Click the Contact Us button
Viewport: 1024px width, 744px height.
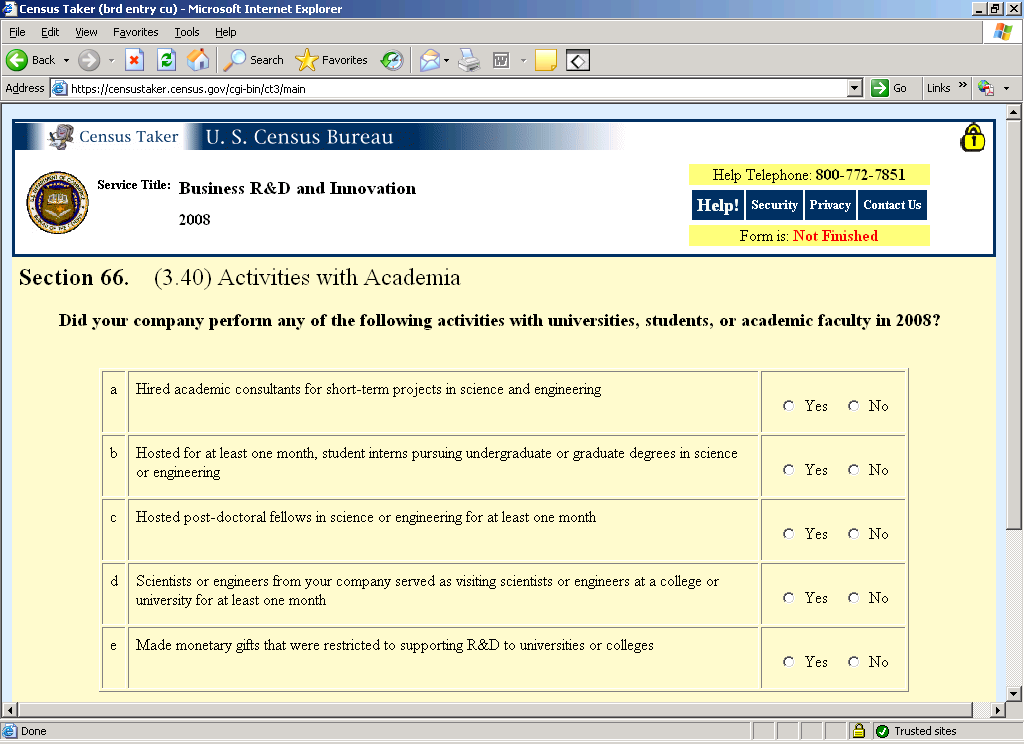892,205
